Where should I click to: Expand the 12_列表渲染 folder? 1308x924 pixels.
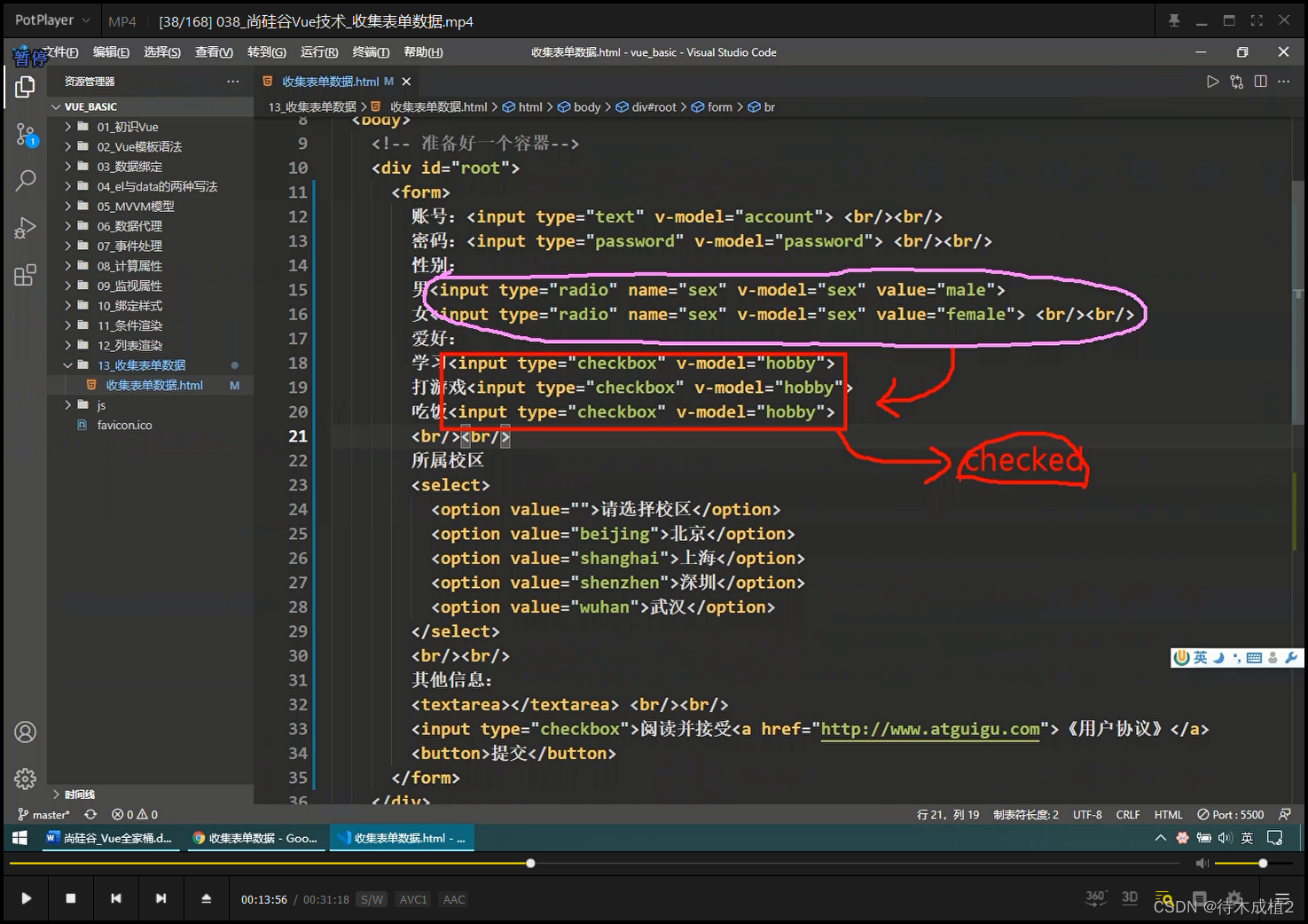click(x=150, y=345)
